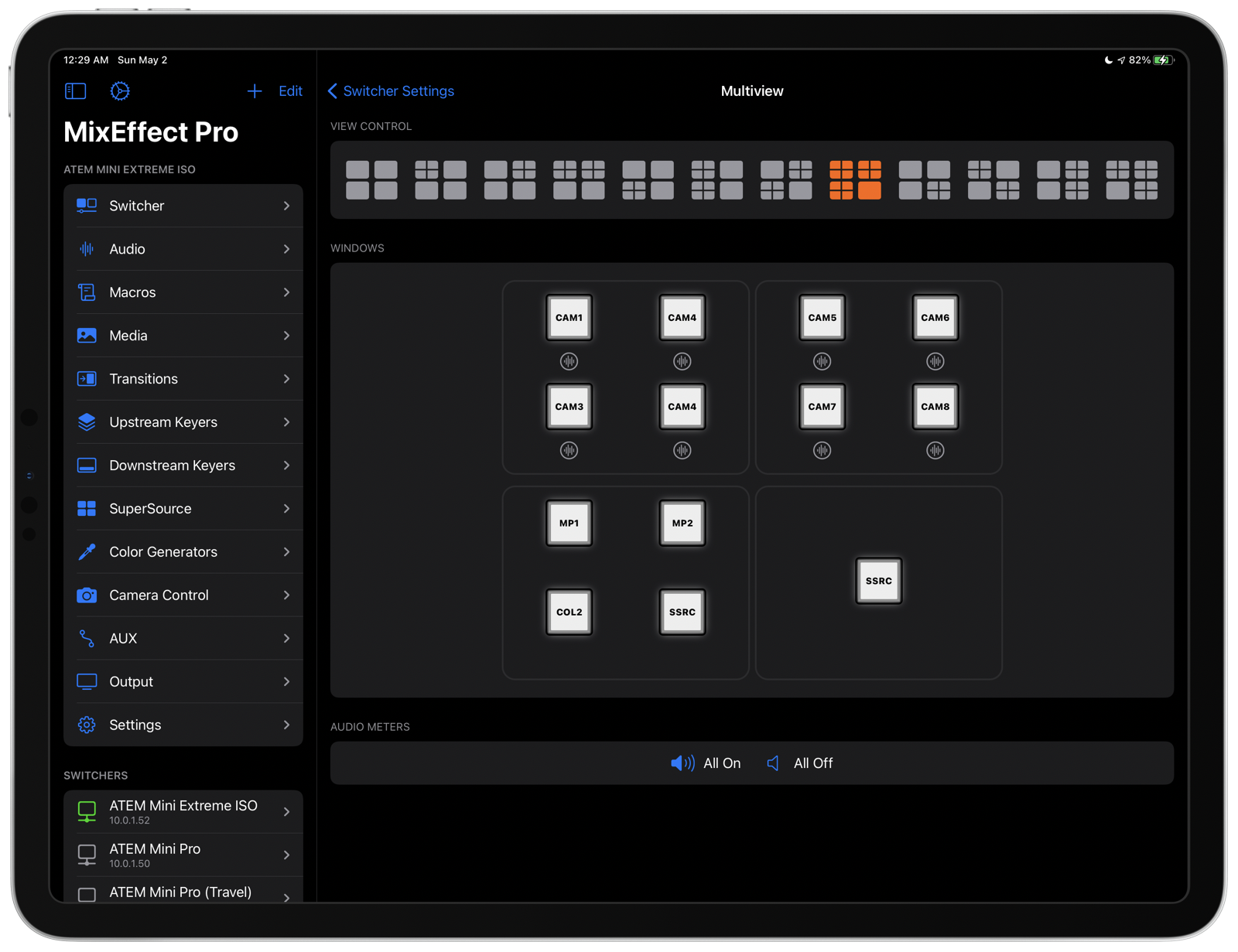Click the Camera Control camera icon
The width and height of the screenshot is (1238, 952).
coord(87,595)
